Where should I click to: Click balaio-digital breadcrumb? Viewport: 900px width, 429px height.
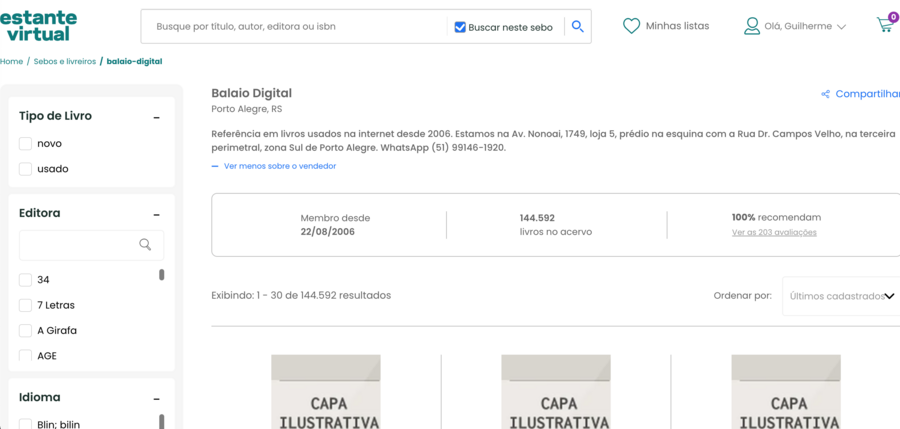134,61
